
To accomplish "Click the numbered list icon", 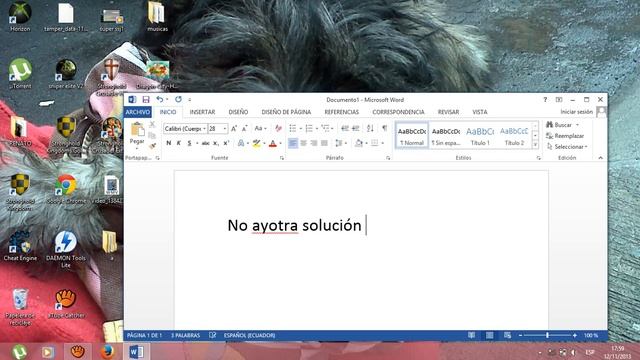I will [x=309, y=129].
